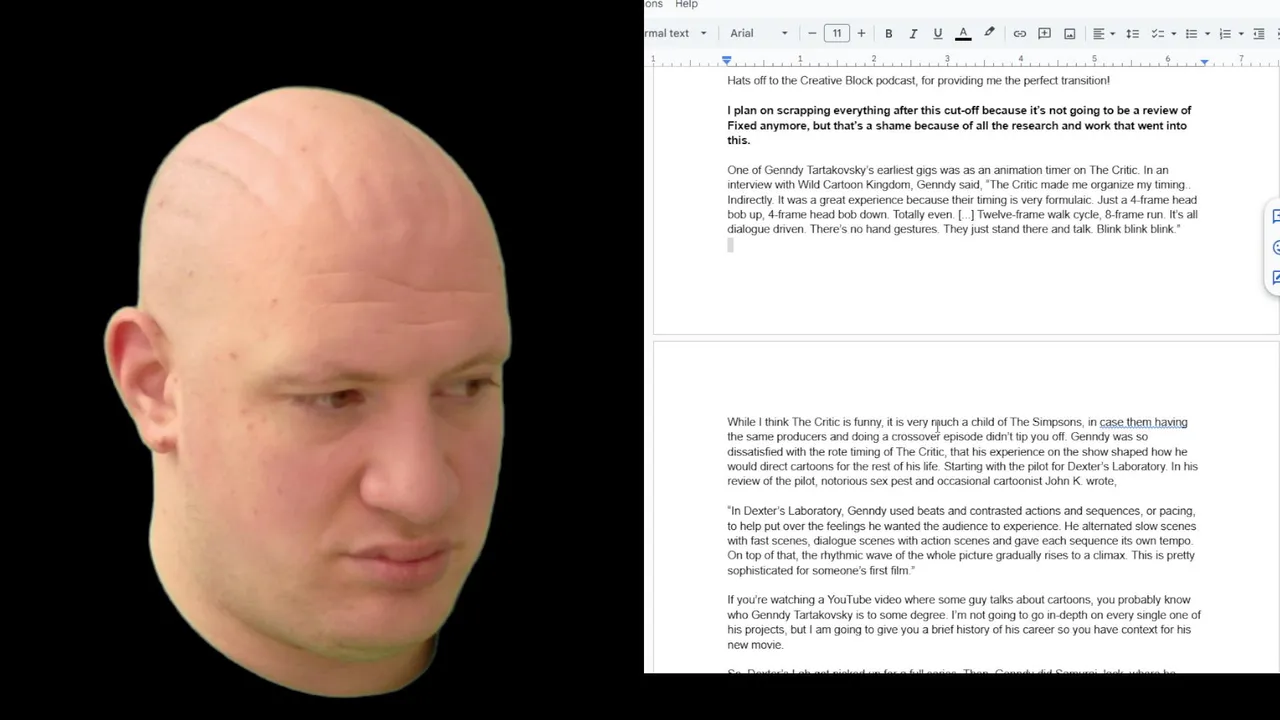Viewport: 1280px width, 720px height.
Task: Click the checklist icon
Action: [1157, 33]
